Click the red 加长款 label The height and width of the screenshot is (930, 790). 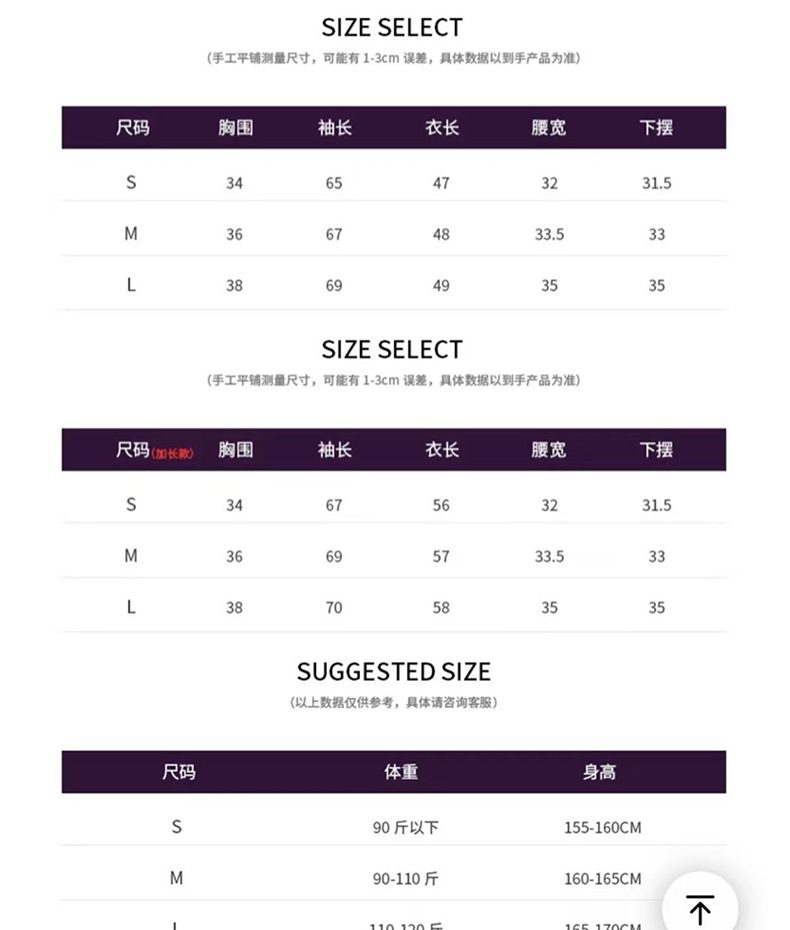[173, 453]
